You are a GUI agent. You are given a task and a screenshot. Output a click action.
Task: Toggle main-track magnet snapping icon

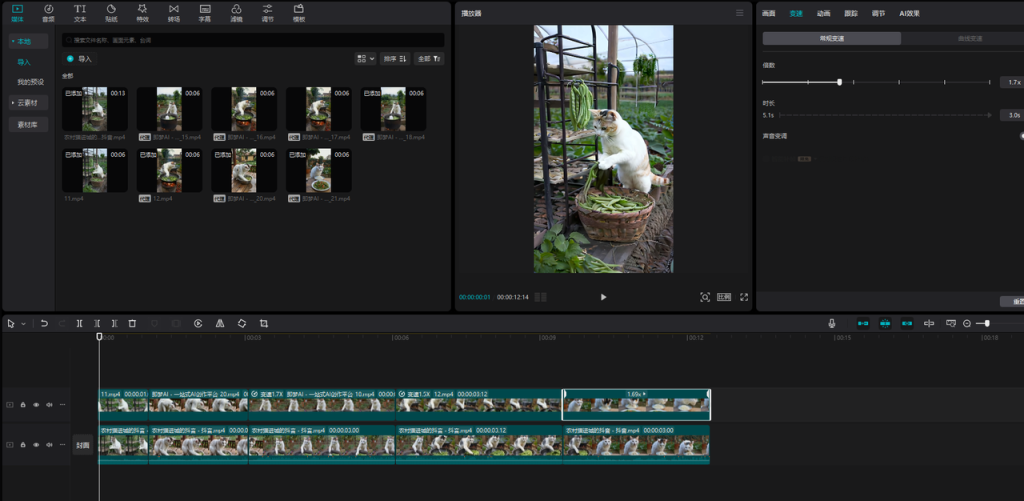pos(863,323)
